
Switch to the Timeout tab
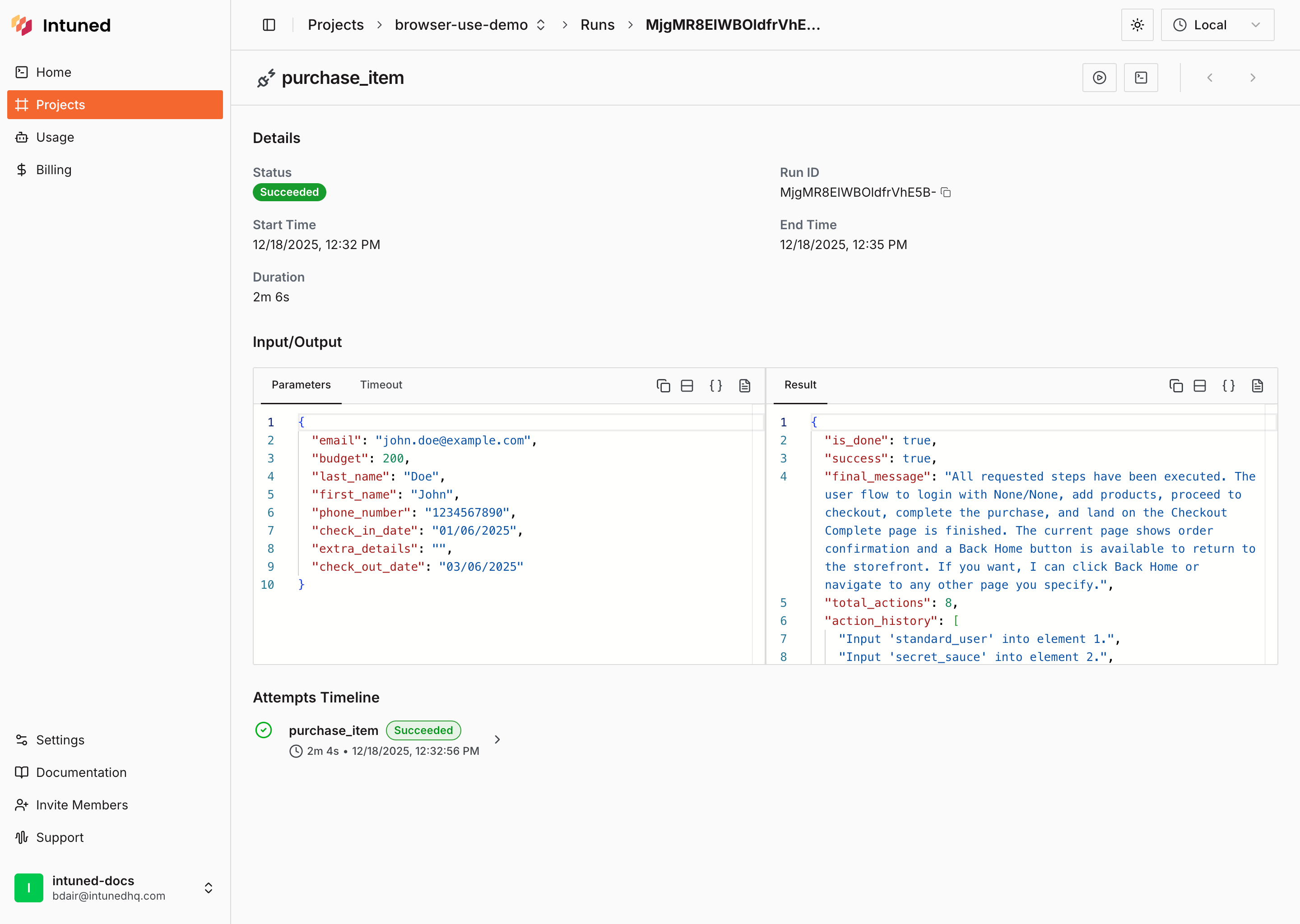[381, 384]
